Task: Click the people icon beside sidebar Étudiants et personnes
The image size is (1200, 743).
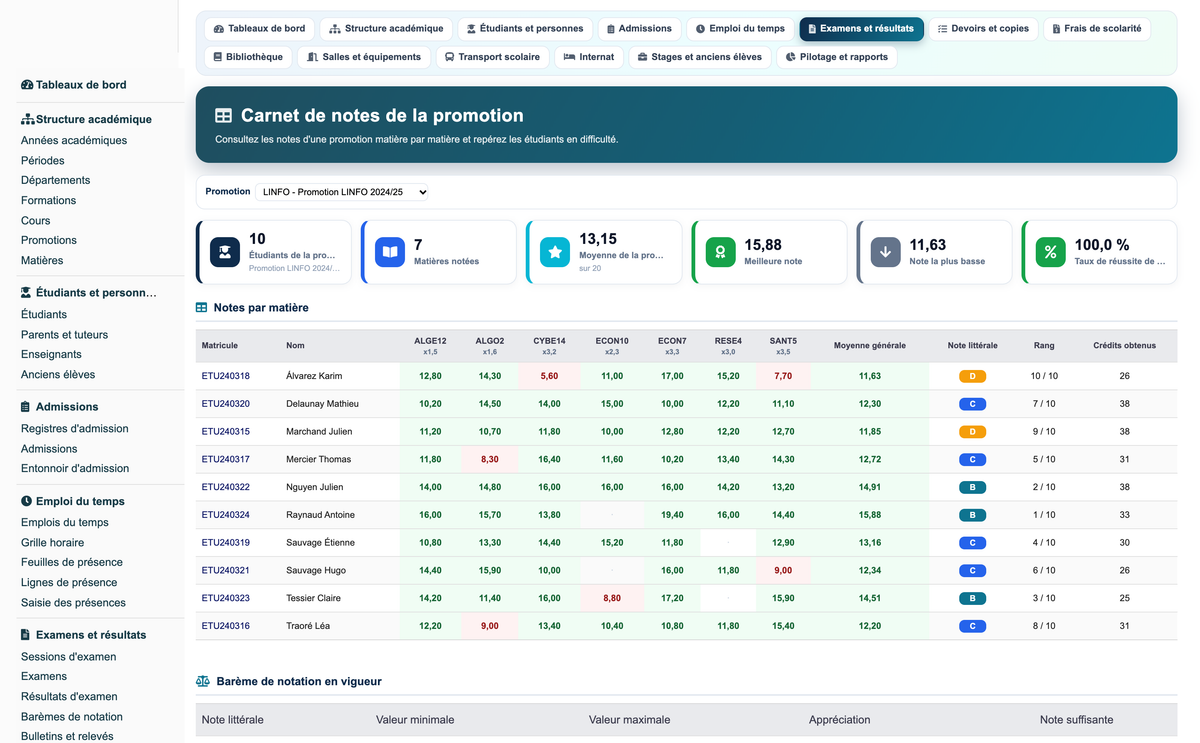Action: (x=27, y=293)
